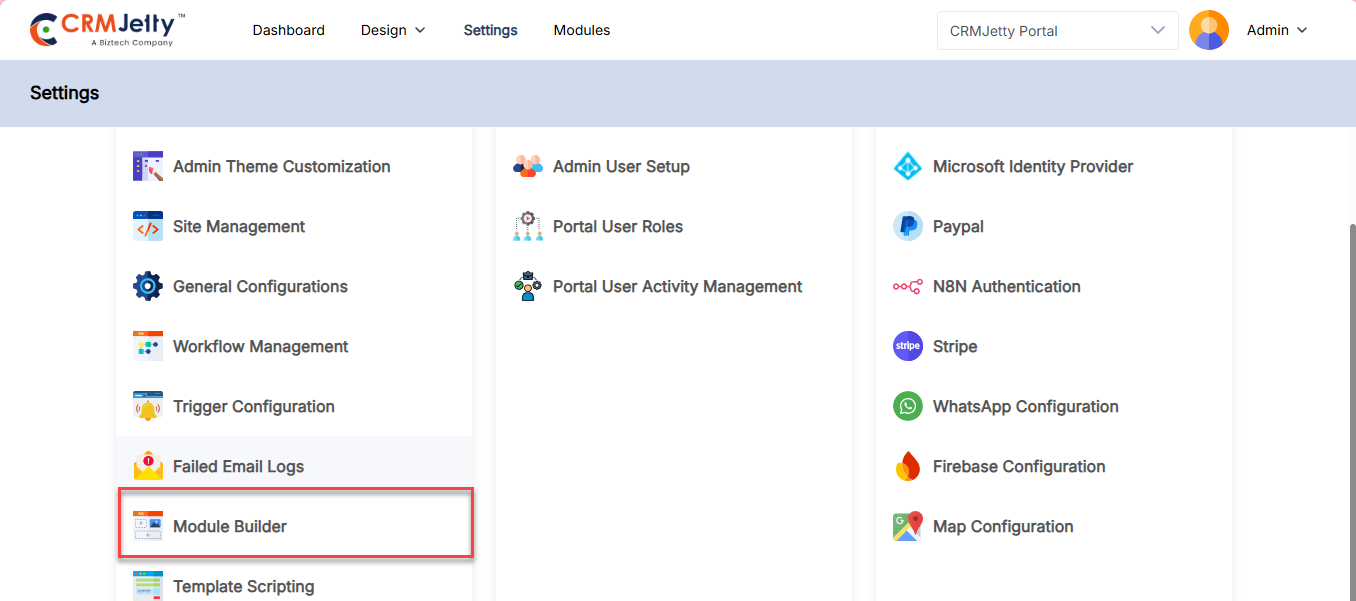The image size is (1356, 601).
Task: Click the Paypal logo icon
Action: [x=907, y=227]
